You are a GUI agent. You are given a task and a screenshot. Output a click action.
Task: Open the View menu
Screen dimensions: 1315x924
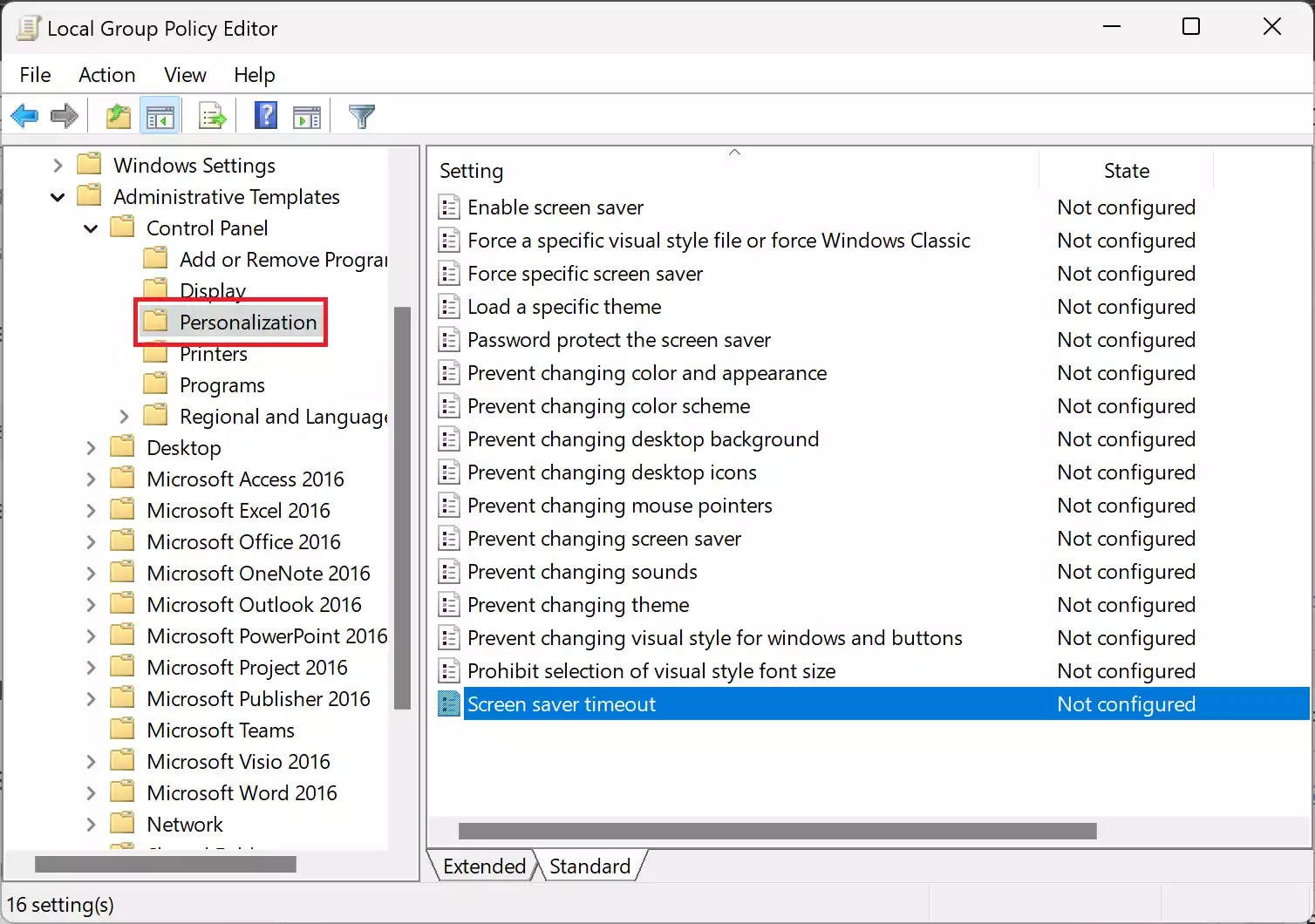(184, 75)
